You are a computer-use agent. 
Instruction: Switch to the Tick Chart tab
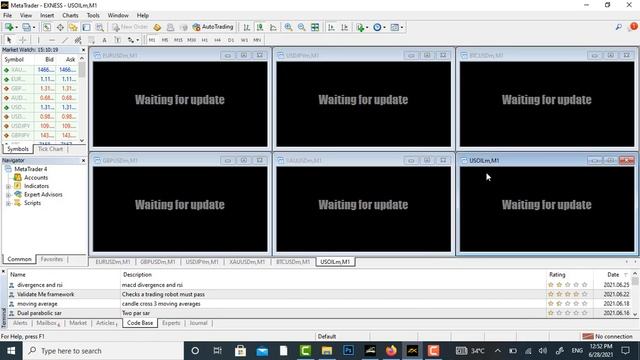pos(50,149)
